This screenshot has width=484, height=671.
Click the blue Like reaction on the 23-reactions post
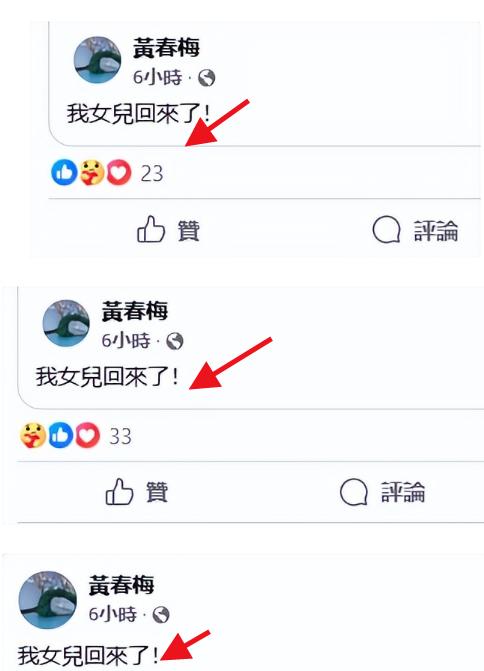click(x=64, y=172)
